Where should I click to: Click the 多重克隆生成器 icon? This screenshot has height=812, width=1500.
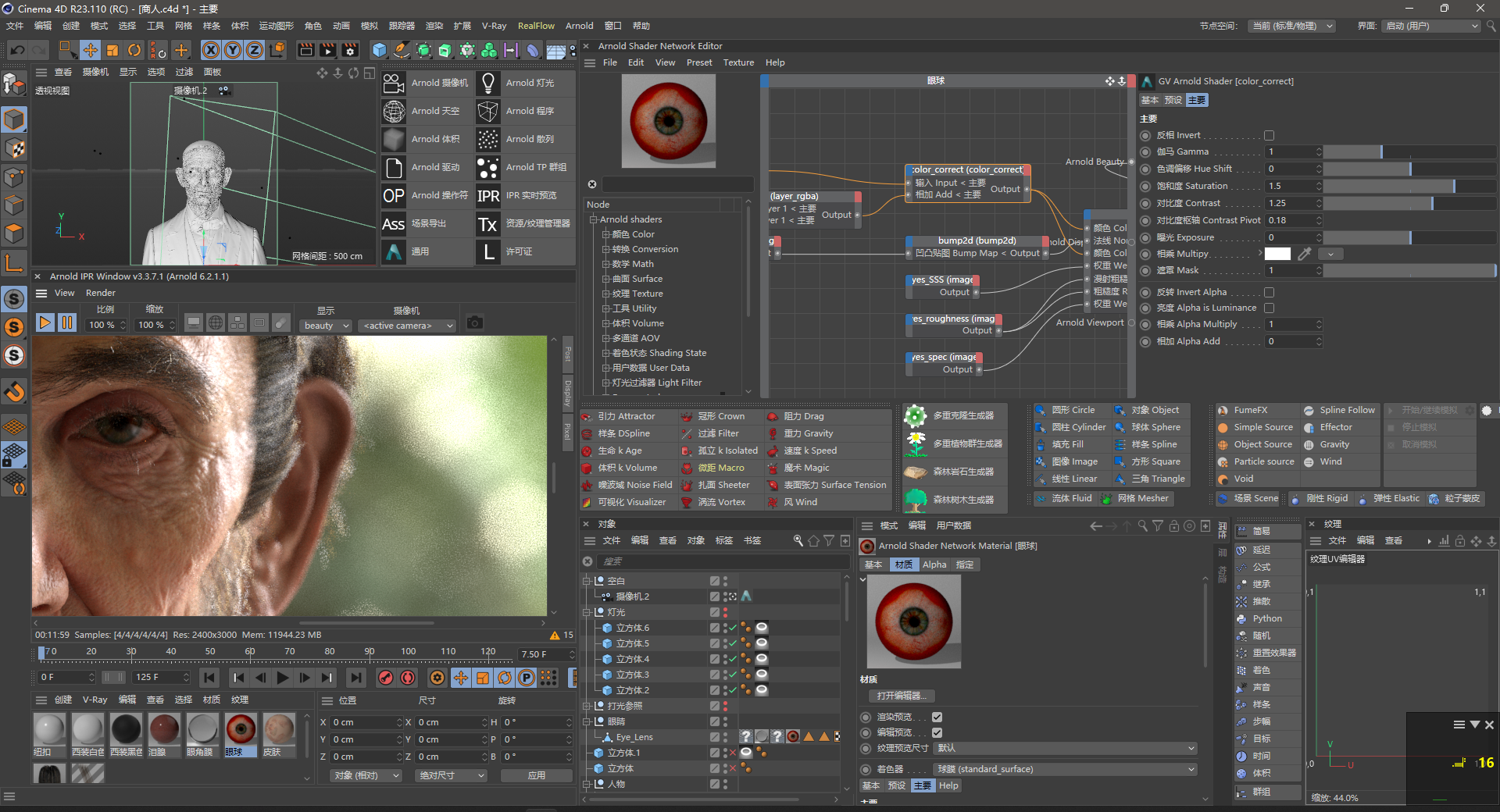915,416
